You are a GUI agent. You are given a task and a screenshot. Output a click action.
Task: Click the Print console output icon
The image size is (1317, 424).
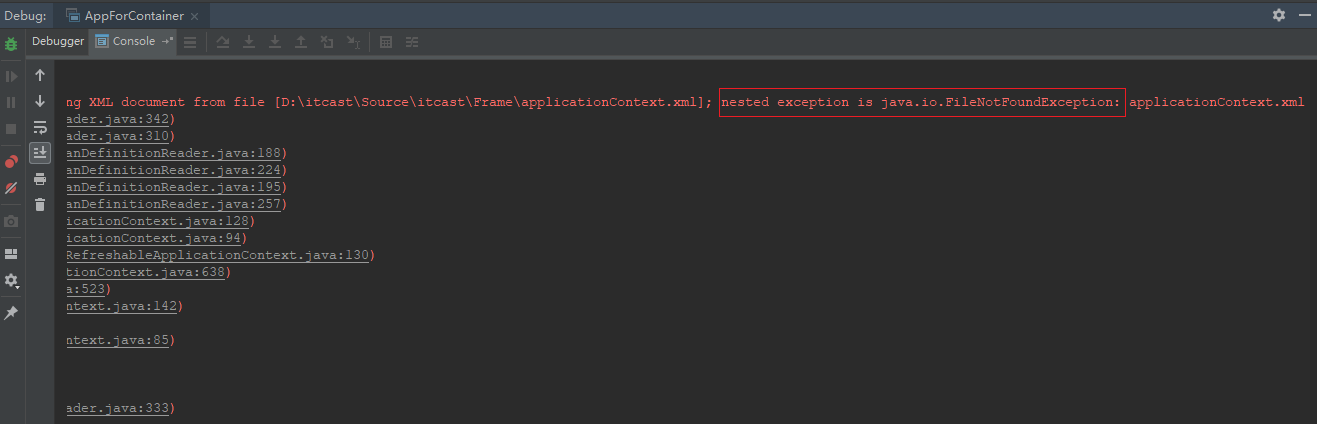tap(40, 179)
